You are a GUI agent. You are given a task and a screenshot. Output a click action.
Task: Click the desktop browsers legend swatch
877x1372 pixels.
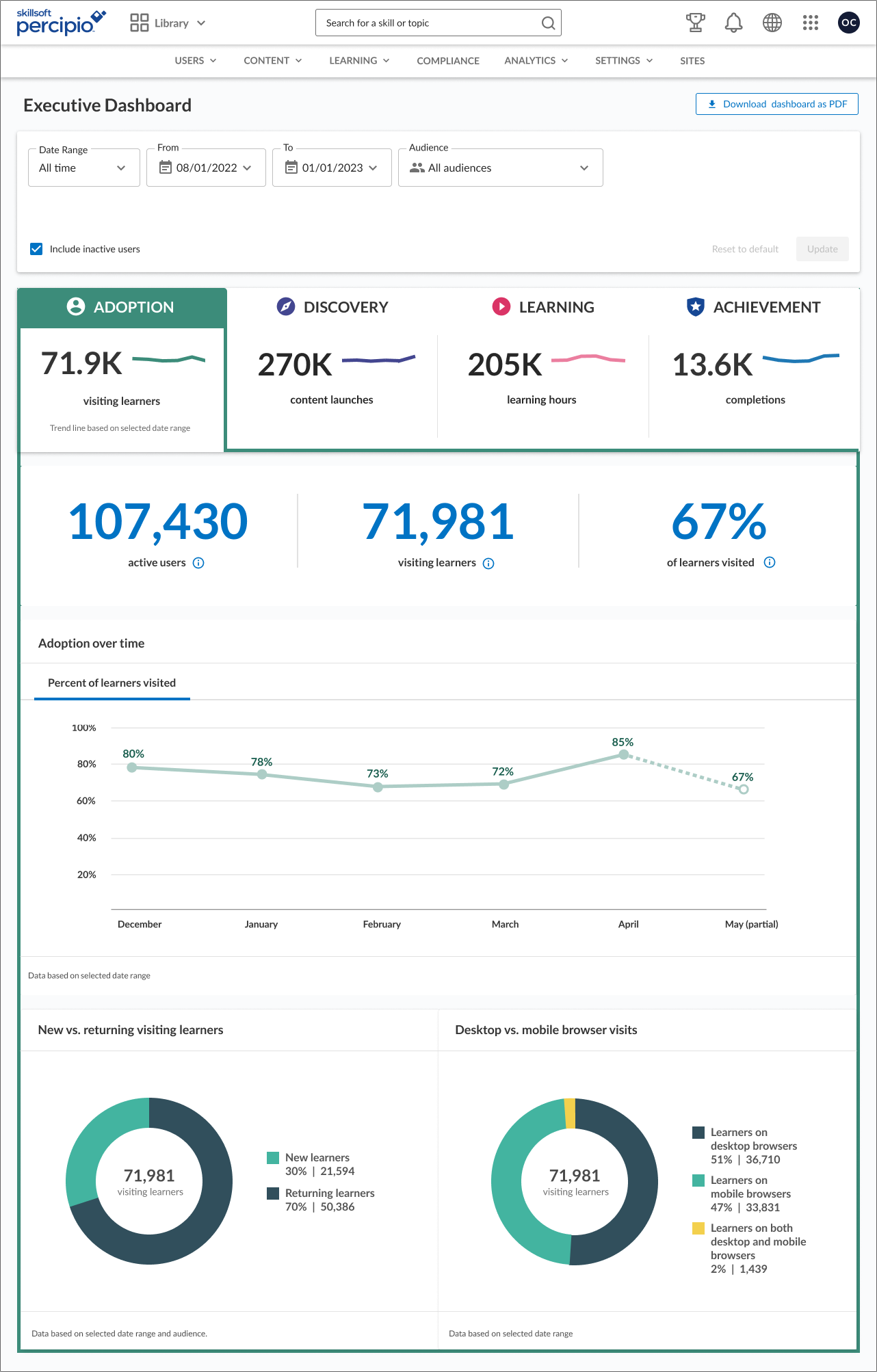point(698,1133)
